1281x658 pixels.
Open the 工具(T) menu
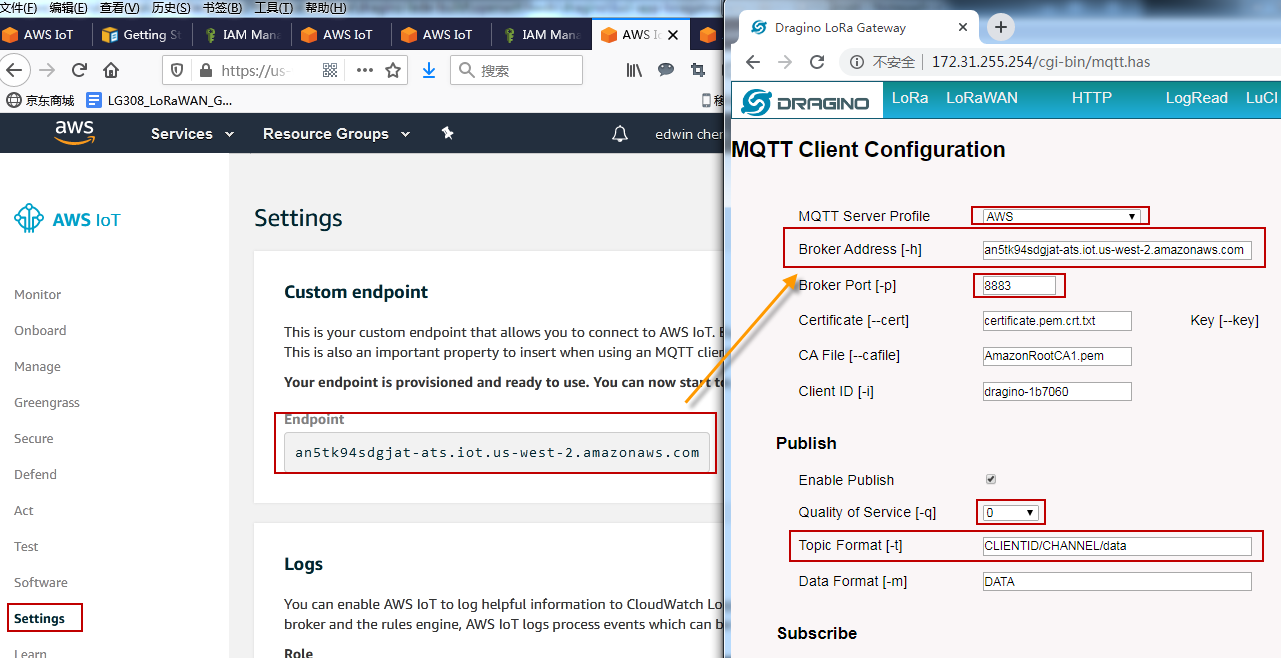(274, 8)
